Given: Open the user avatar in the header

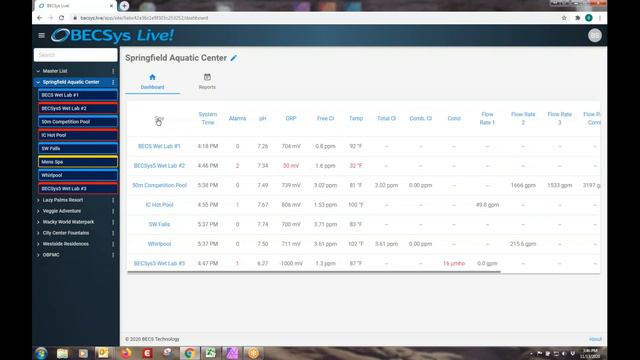Looking at the screenshot, I should click(x=595, y=36).
